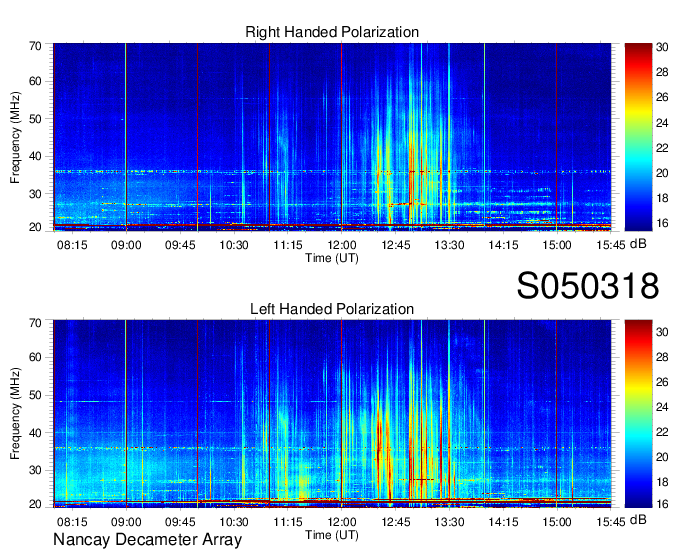
Task: Click the "22" value on Right Handed colorbar
Action: click(x=662, y=148)
